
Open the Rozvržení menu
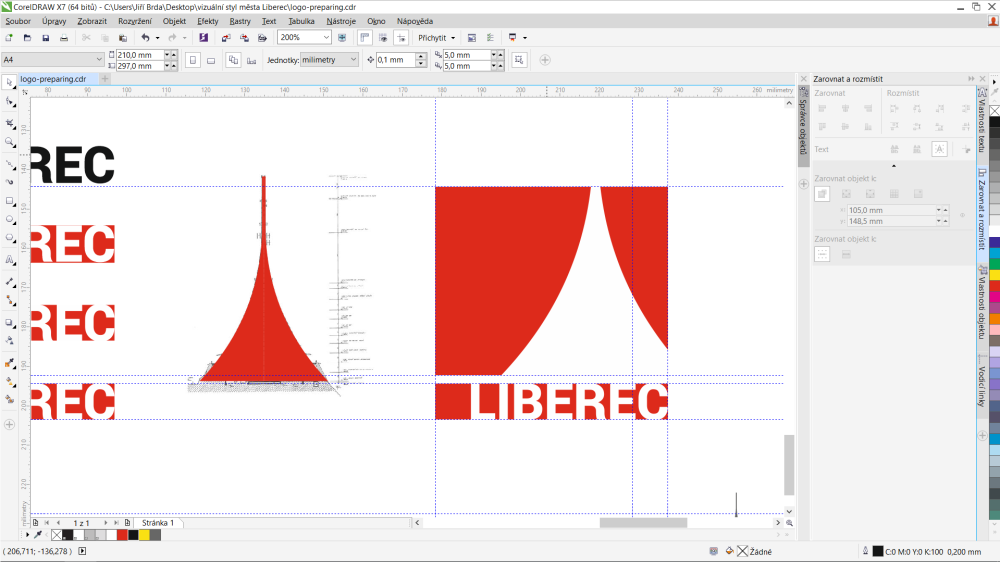pos(135,21)
